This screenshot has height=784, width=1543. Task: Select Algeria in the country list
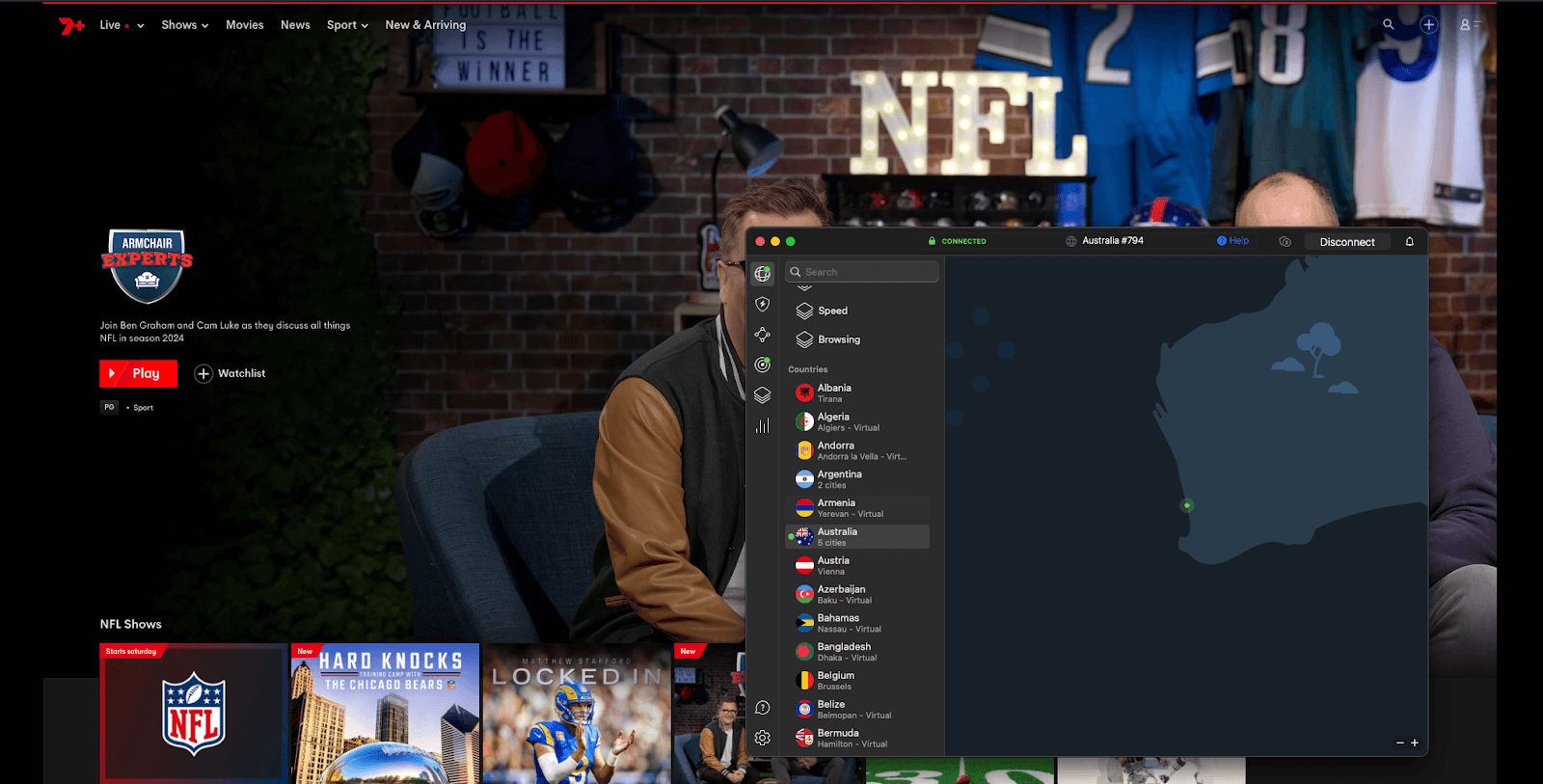click(857, 421)
